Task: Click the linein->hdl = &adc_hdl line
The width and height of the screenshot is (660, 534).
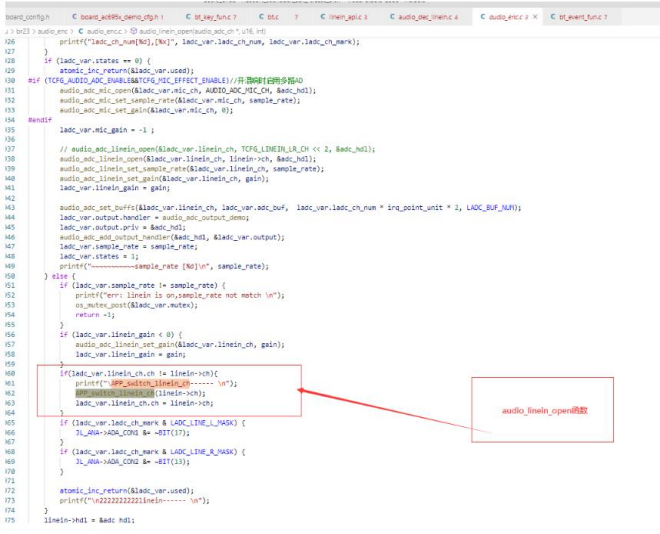Action: point(89,520)
